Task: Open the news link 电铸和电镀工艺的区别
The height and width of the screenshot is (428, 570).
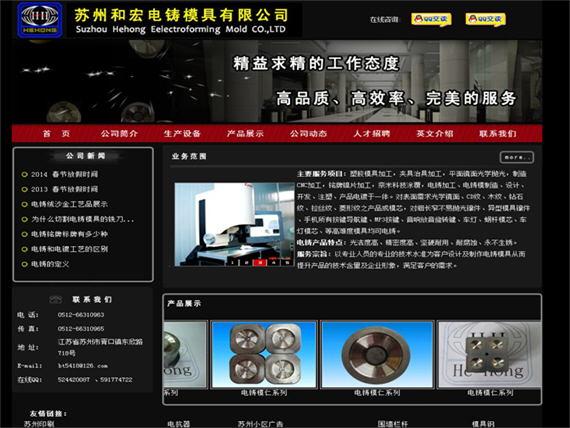Action: coord(69,249)
